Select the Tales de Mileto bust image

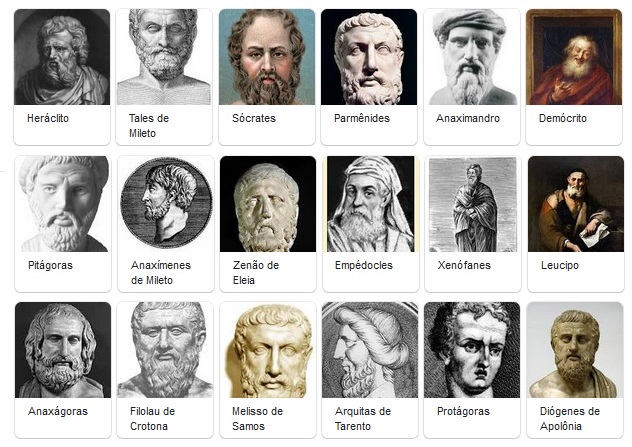[164, 57]
